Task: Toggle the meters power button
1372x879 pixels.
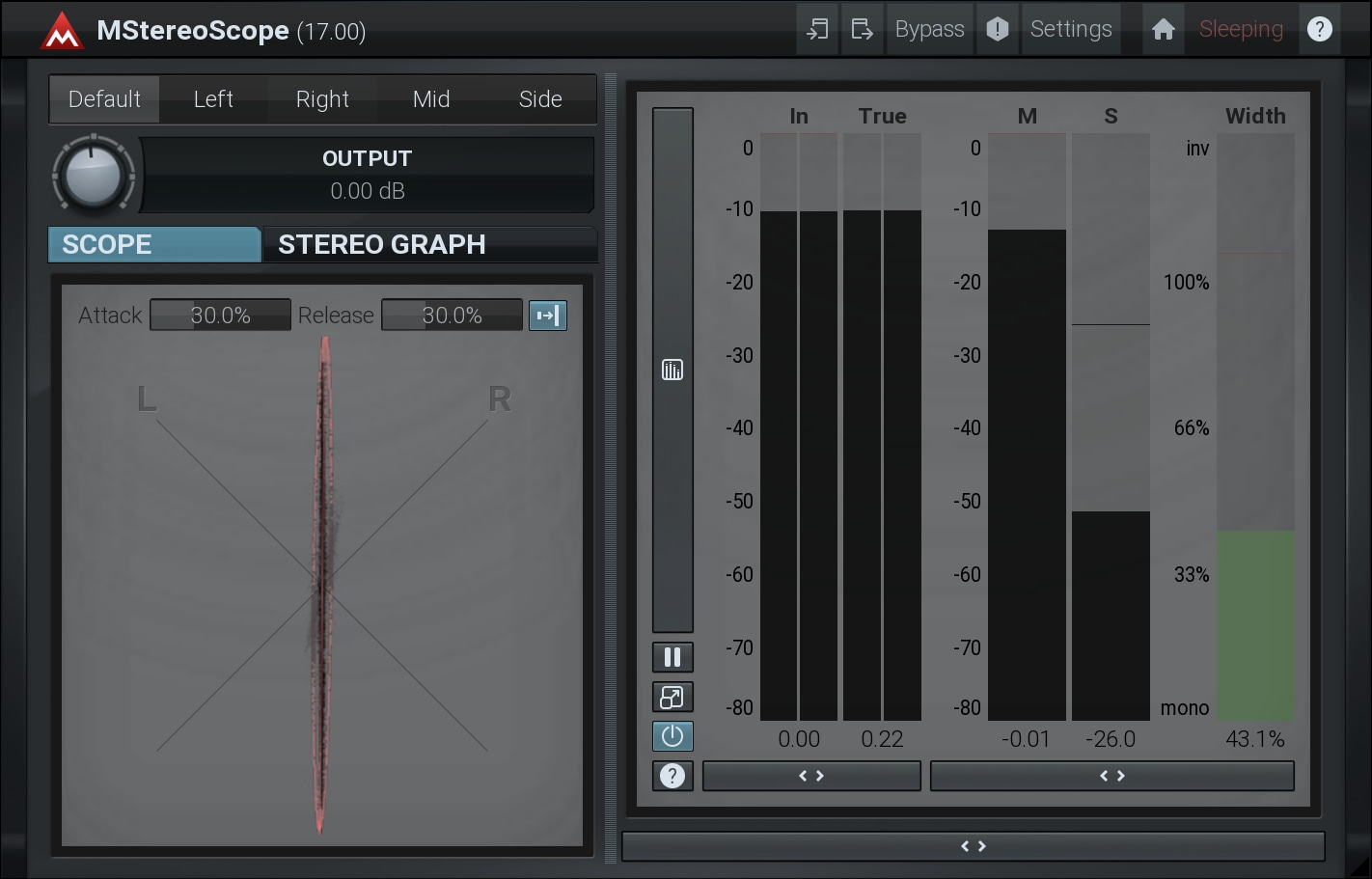Action: tap(672, 736)
